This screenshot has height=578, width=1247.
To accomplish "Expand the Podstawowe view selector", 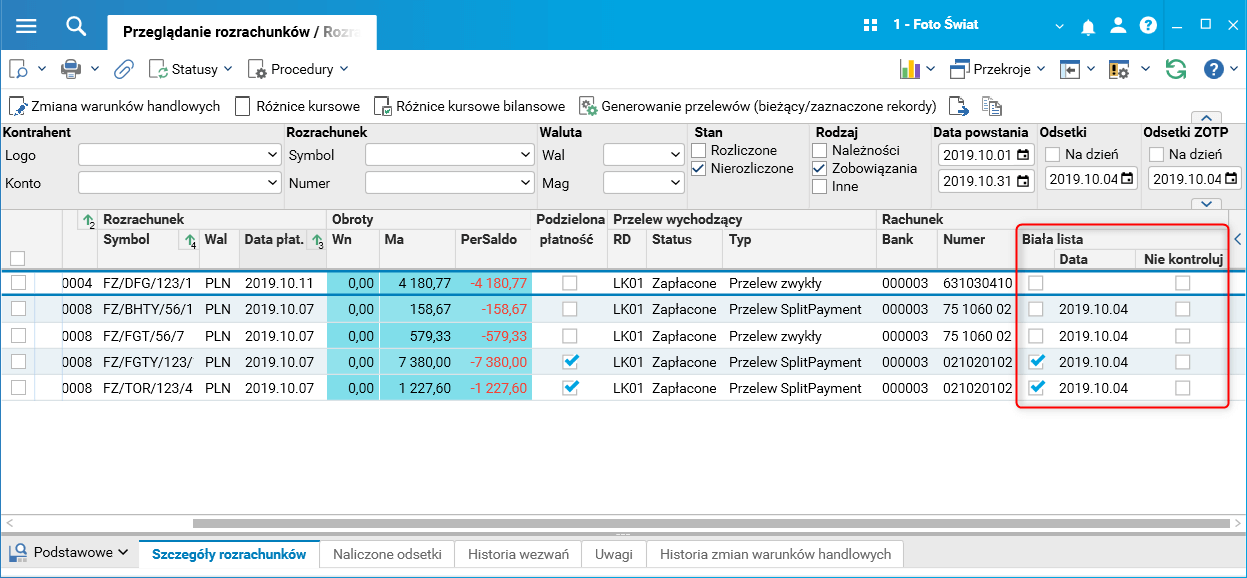I will pyautogui.click(x=69, y=552).
